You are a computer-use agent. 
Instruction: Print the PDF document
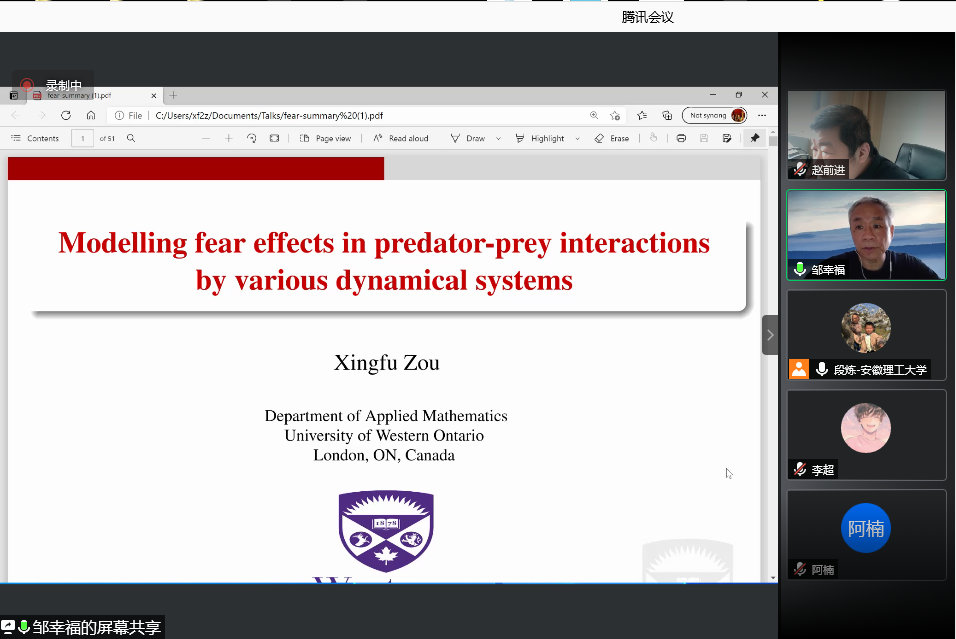[x=681, y=138]
